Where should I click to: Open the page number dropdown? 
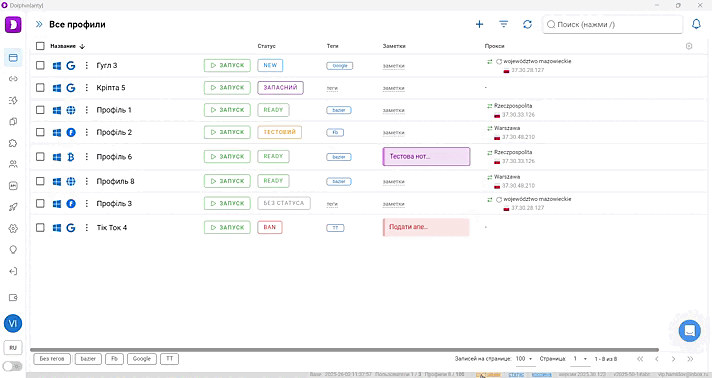pos(580,359)
